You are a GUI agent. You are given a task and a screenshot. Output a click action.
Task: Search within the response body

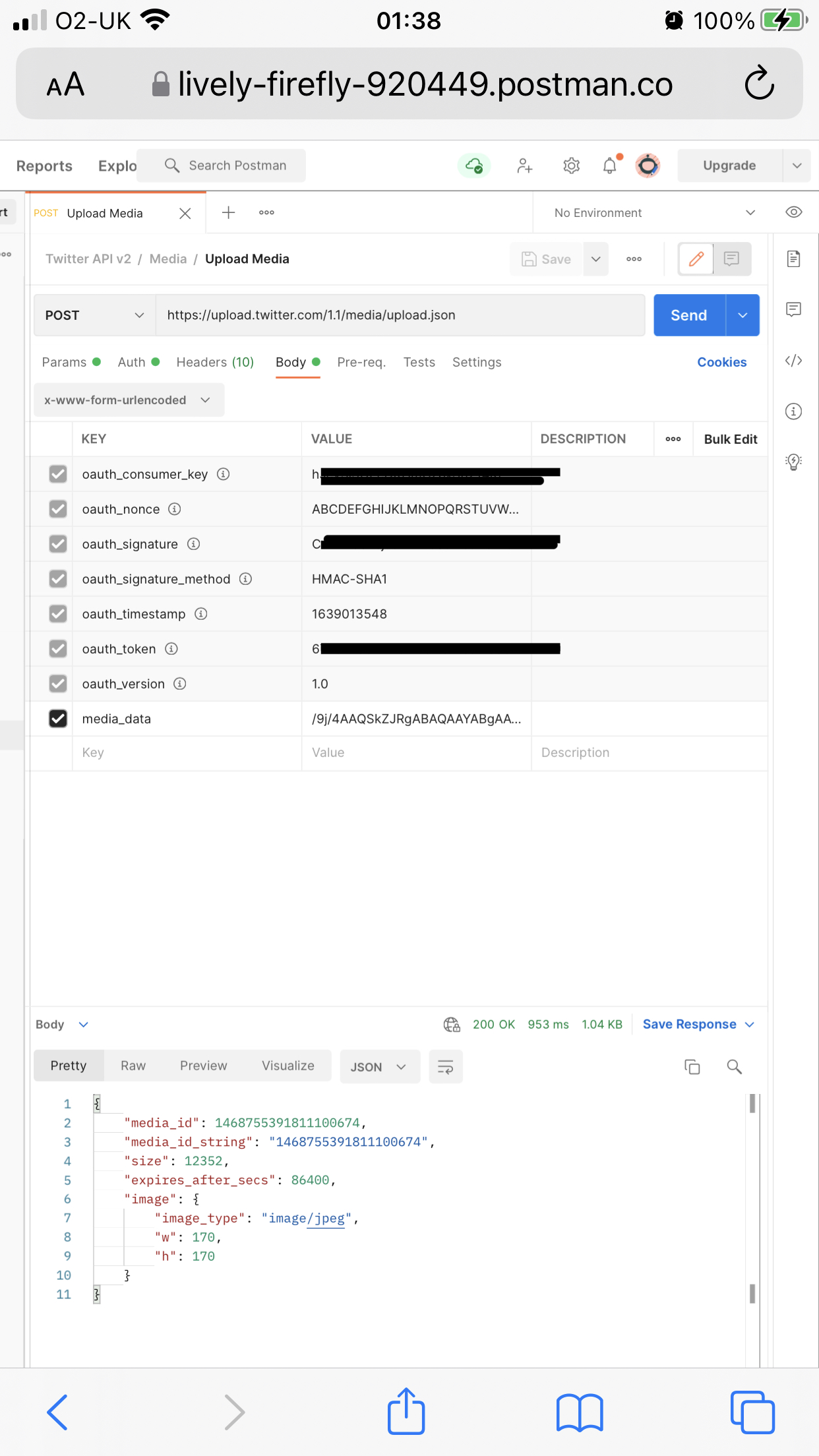(735, 1066)
